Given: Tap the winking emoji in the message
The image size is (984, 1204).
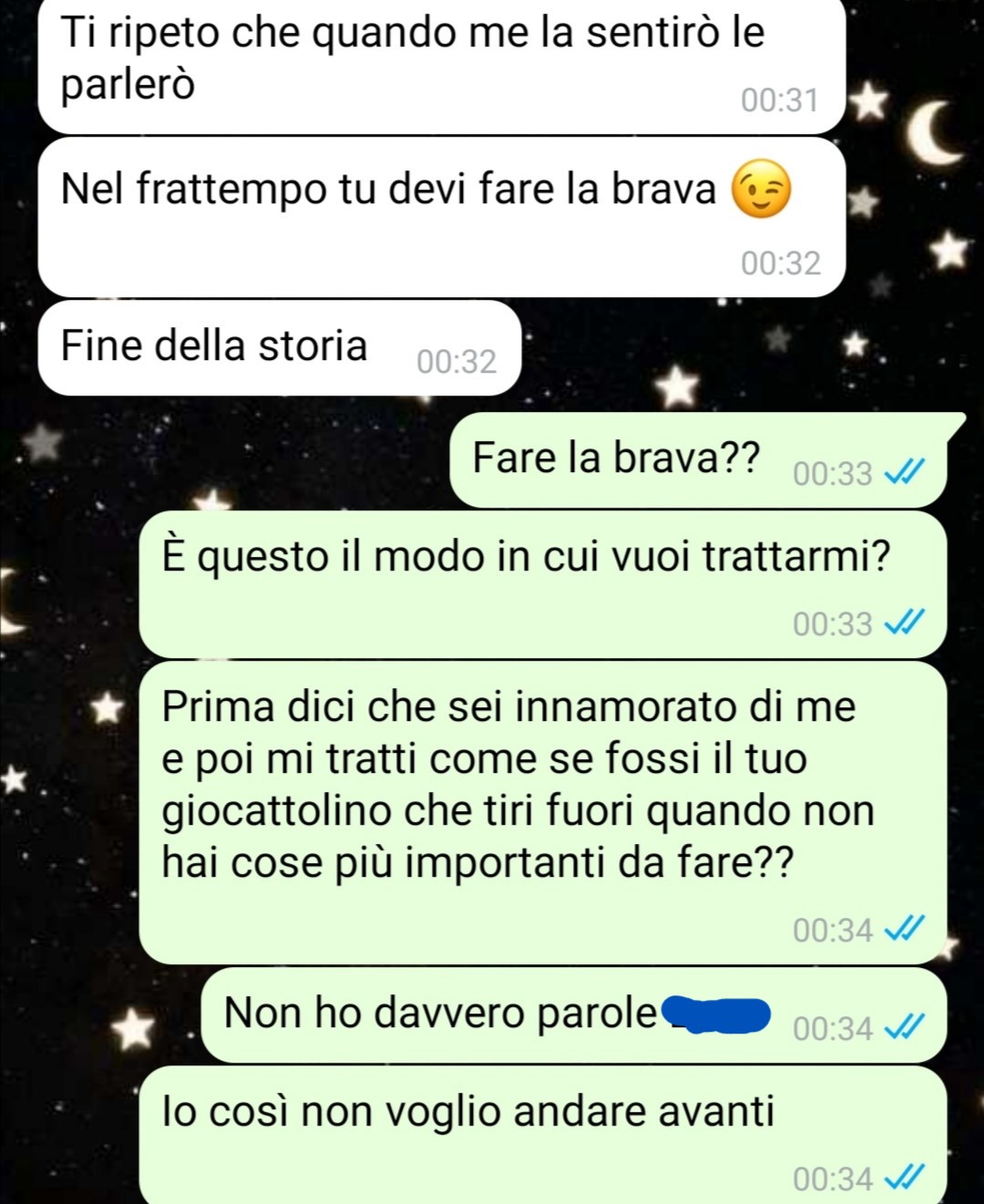Looking at the screenshot, I should coord(763,190).
